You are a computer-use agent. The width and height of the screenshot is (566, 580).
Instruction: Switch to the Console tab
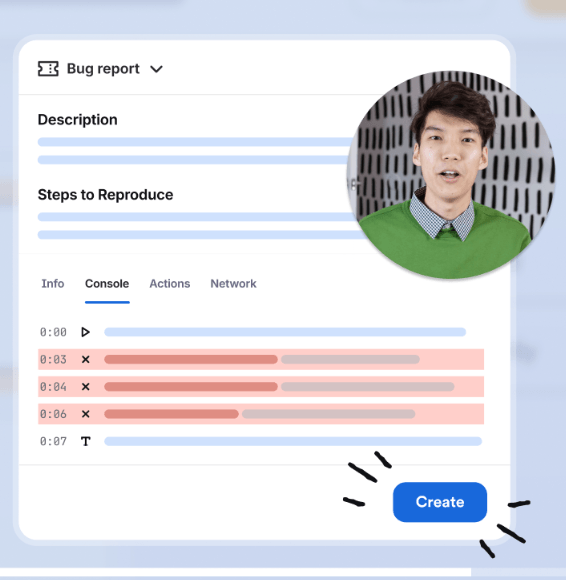coord(107,284)
